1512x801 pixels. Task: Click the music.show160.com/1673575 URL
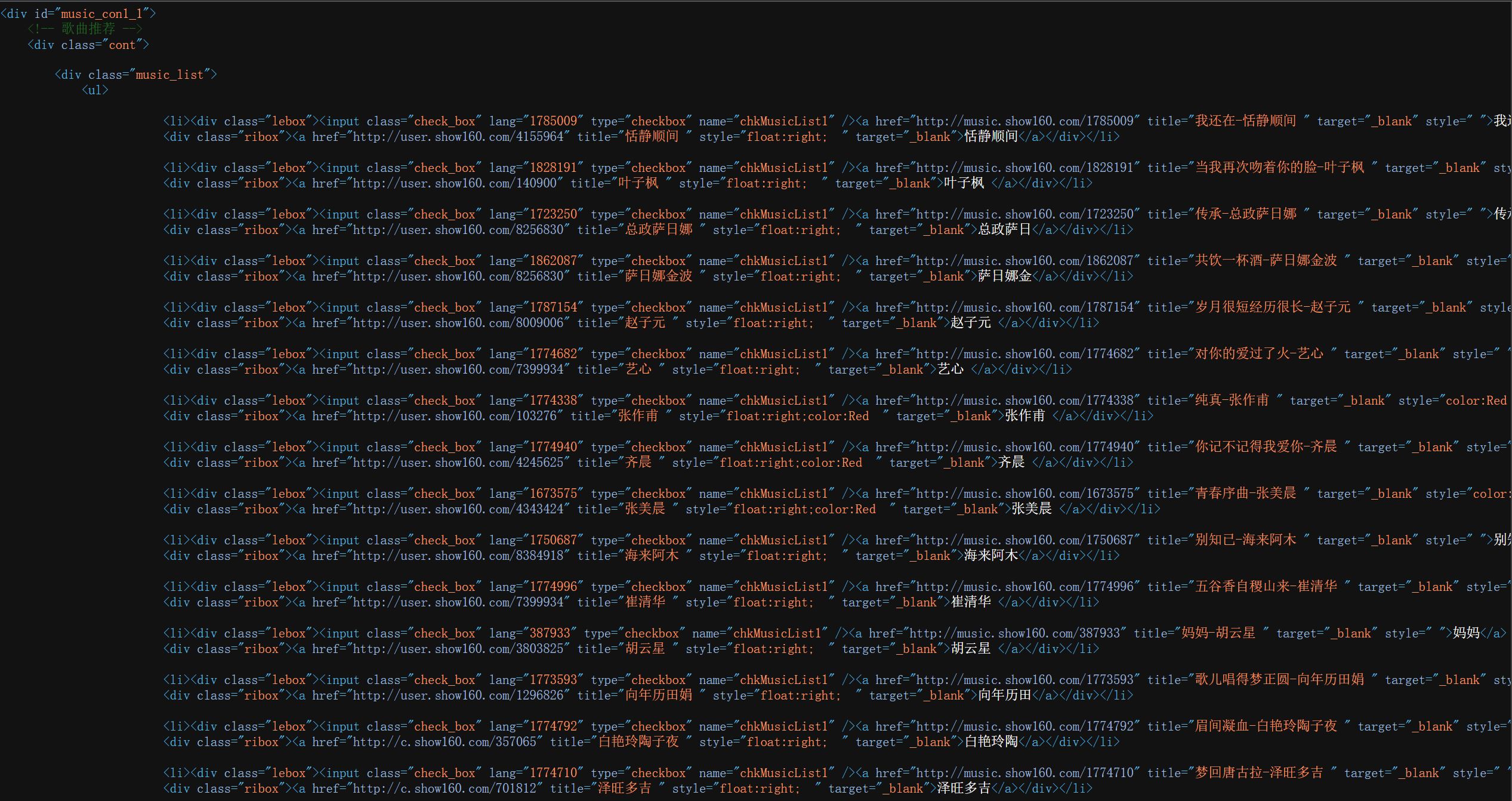coord(1025,494)
